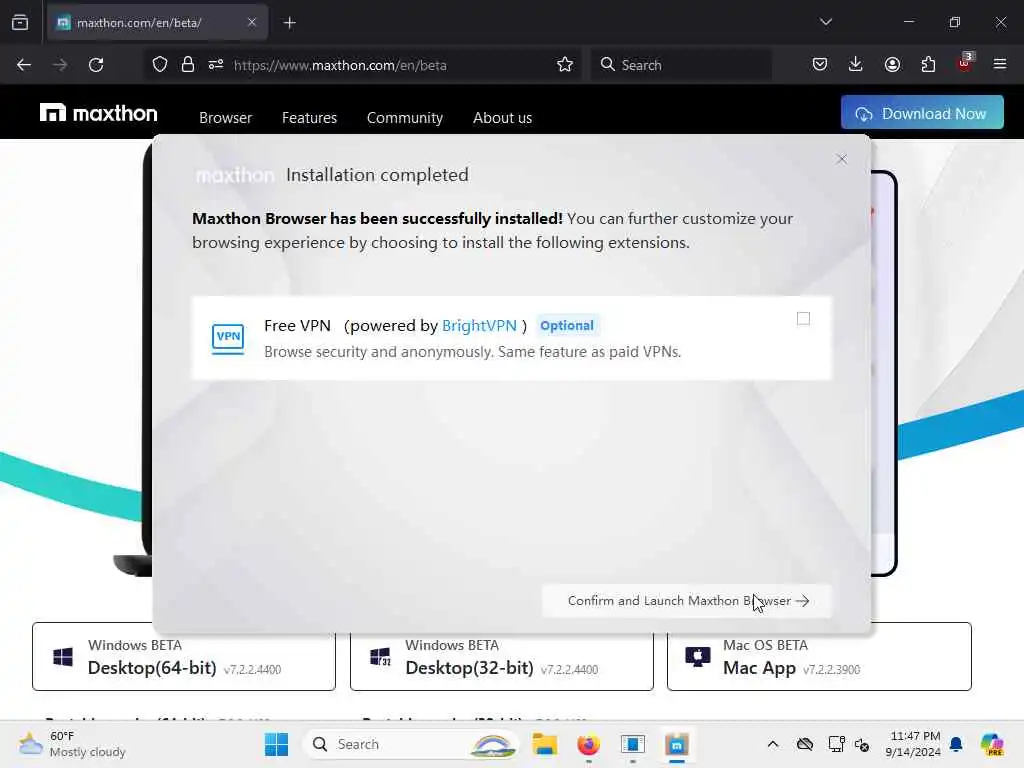Open the Browser menu on the site

pyautogui.click(x=225, y=118)
